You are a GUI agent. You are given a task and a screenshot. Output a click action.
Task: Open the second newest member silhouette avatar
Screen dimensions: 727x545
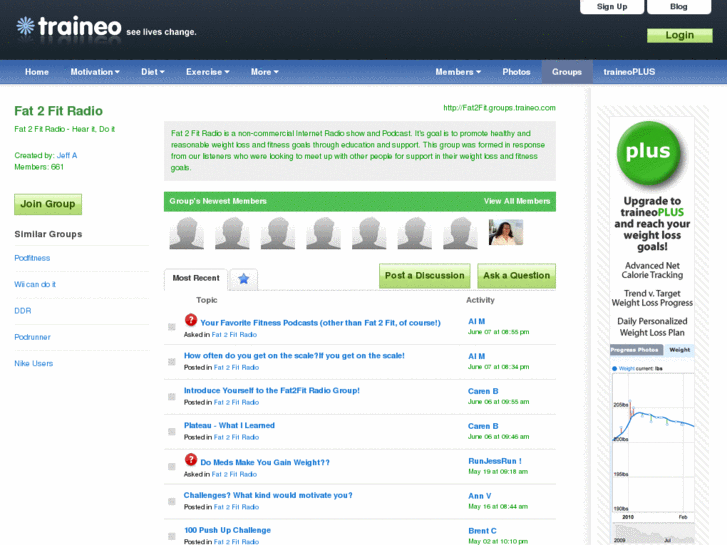coord(232,233)
